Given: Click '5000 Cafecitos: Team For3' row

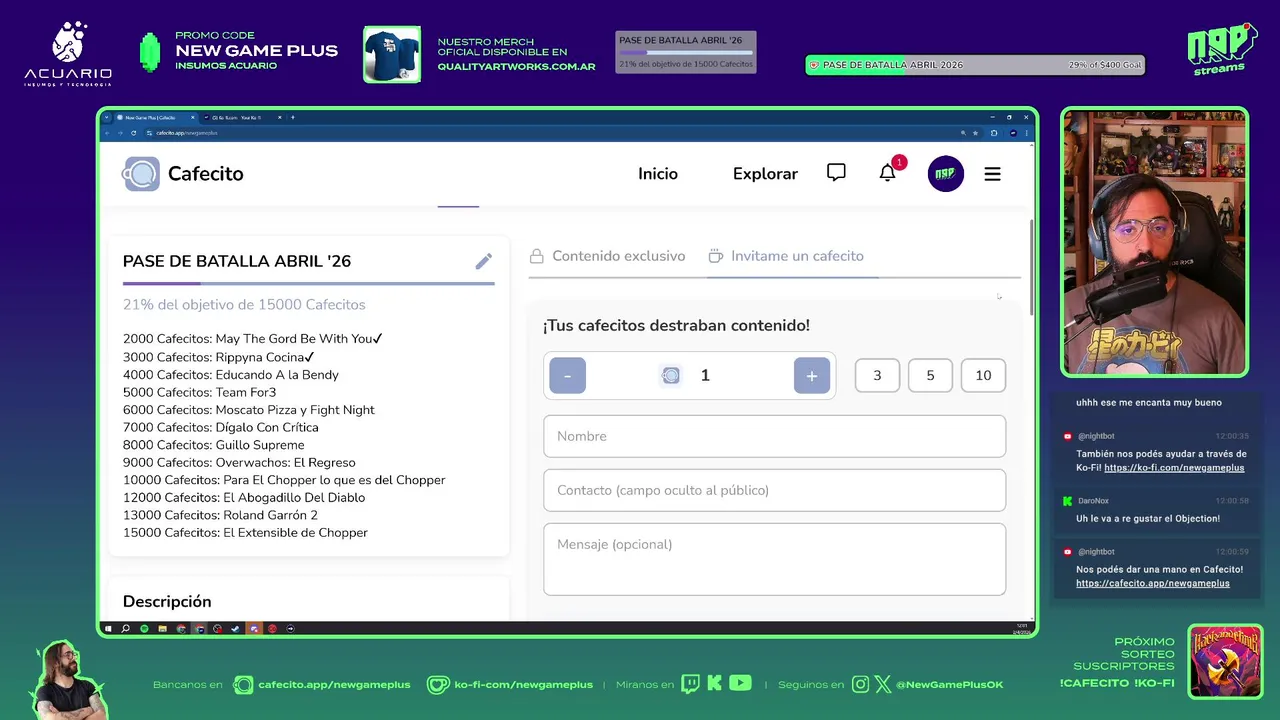Looking at the screenshot, I should click(x=199, y=392).
